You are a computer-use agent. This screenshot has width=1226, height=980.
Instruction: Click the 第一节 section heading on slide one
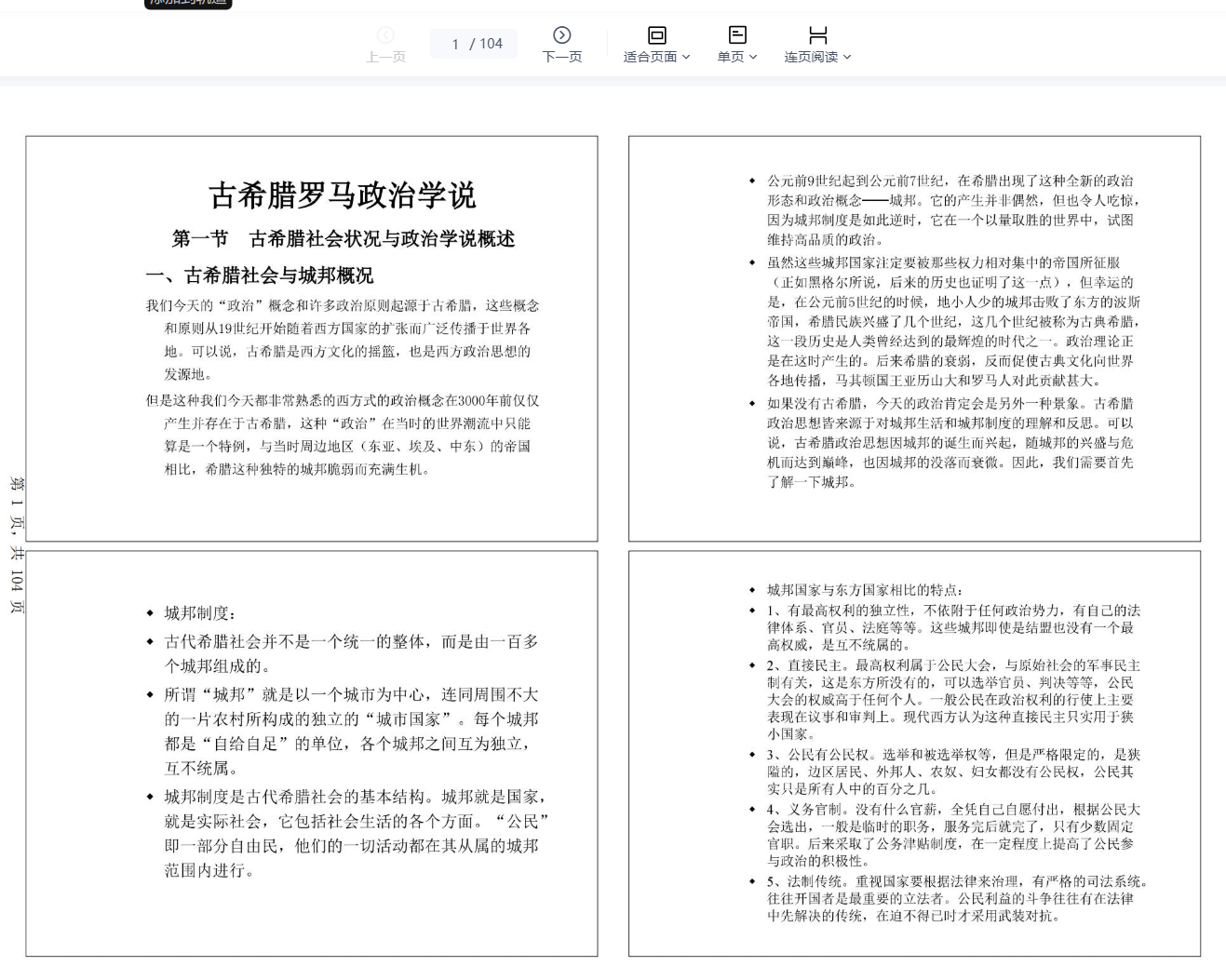(x=343, y=239)
